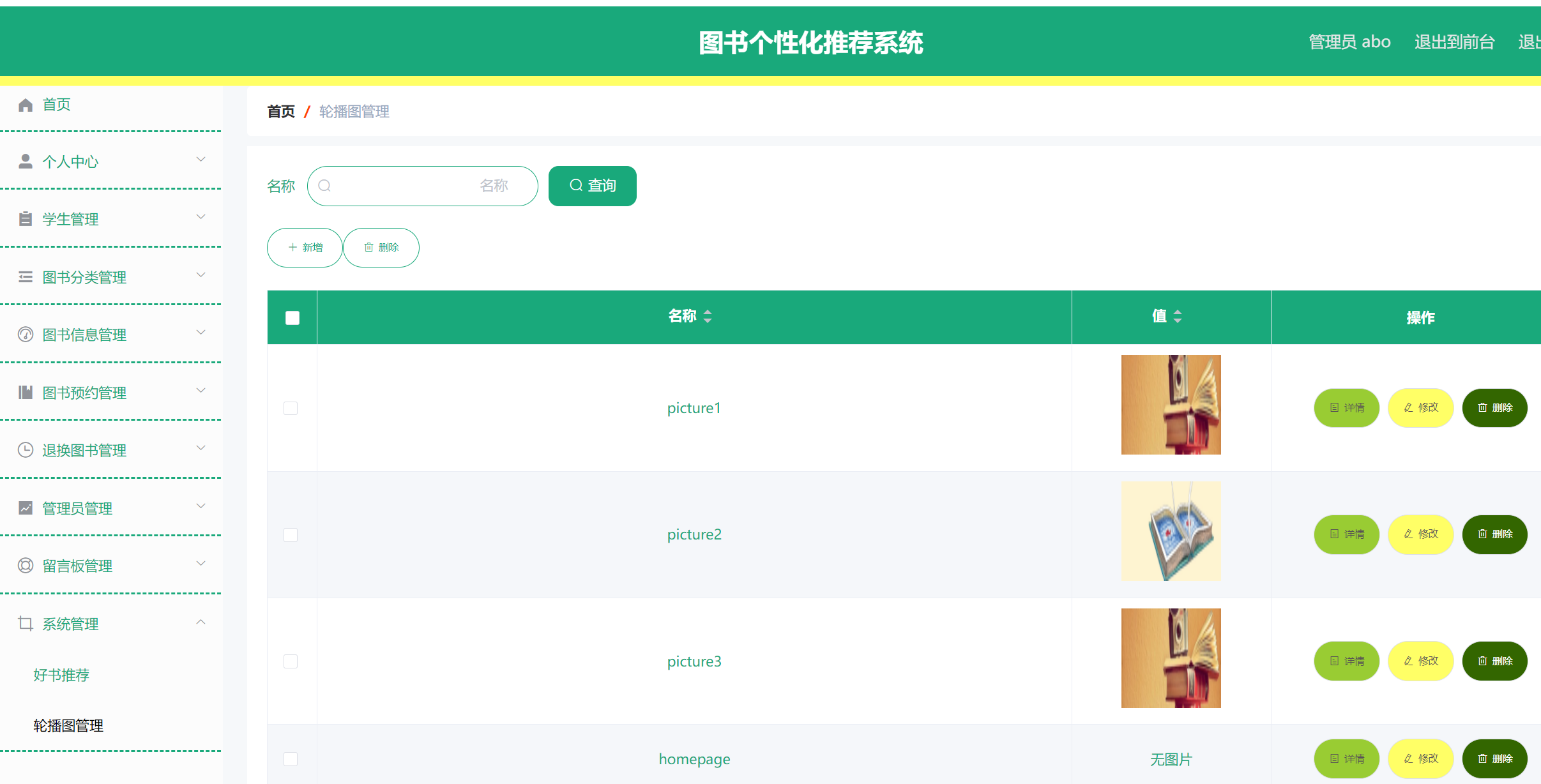Click the 留言板管理 message icon
1541x784 pixels.
coord(26,565)
